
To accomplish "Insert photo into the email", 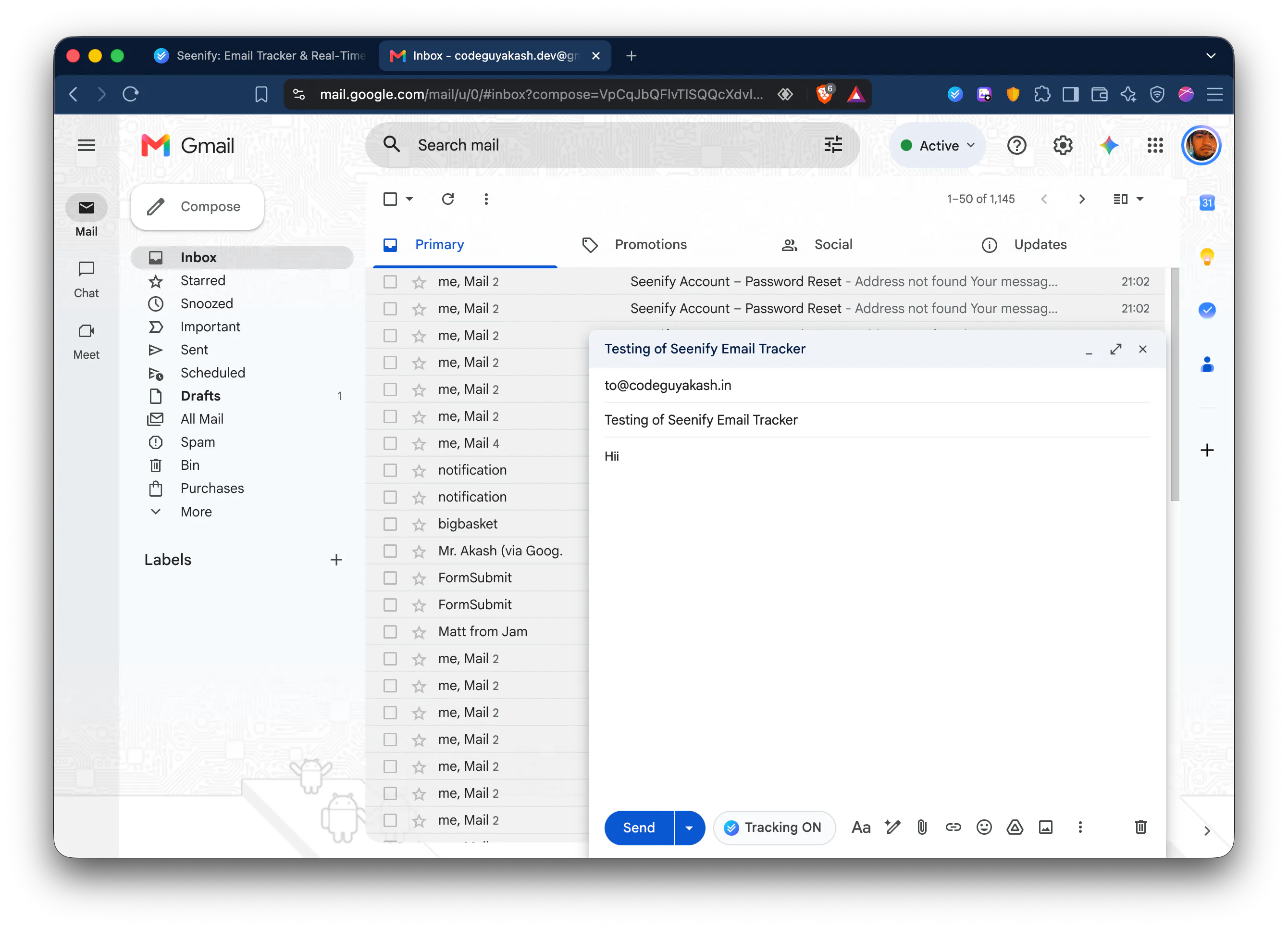I will (x=1045, y=827).
